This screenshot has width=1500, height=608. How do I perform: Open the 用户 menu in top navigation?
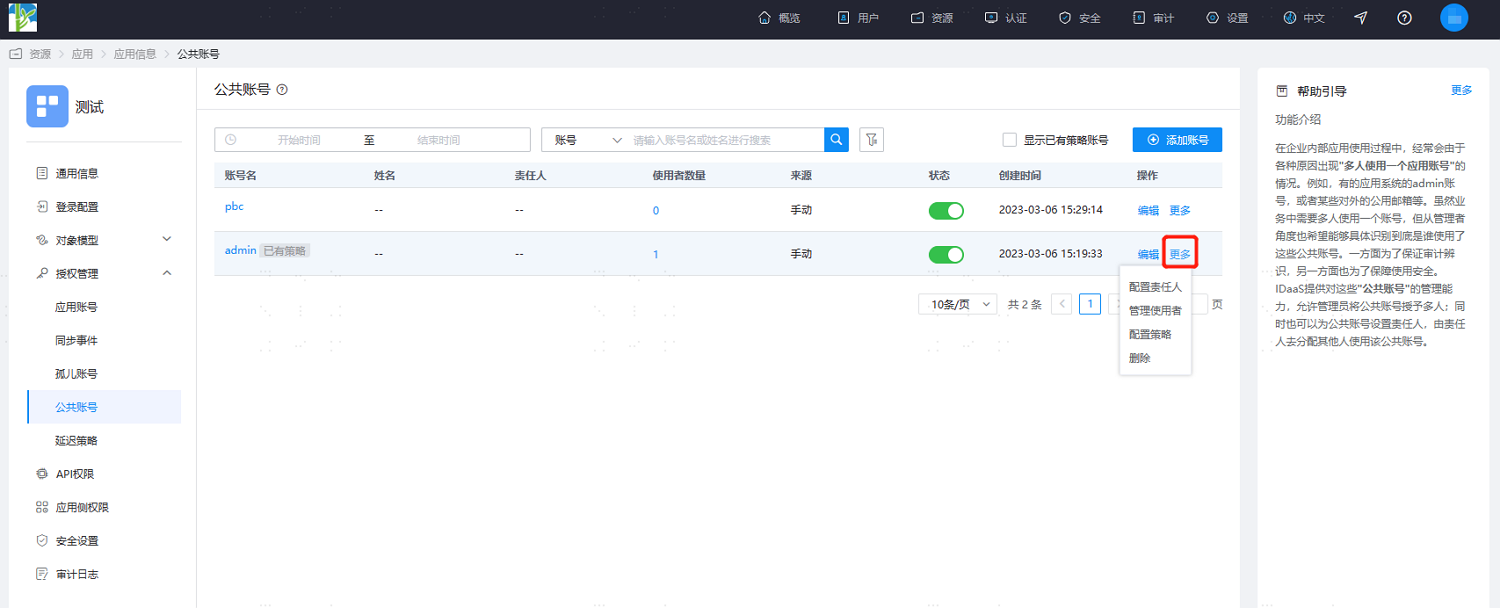click(857, 18)
